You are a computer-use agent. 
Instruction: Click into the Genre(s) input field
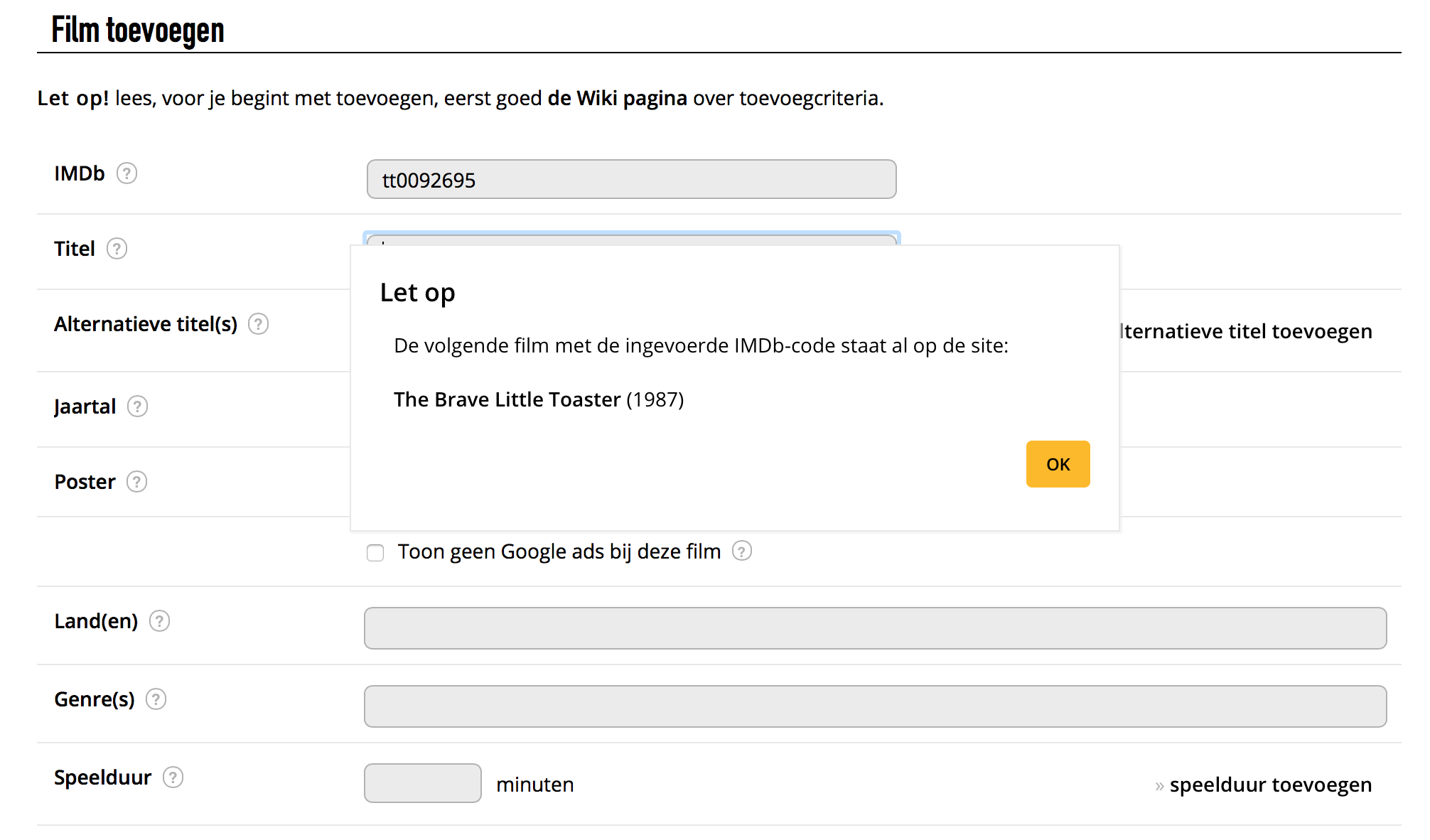[x=875, y=706]
